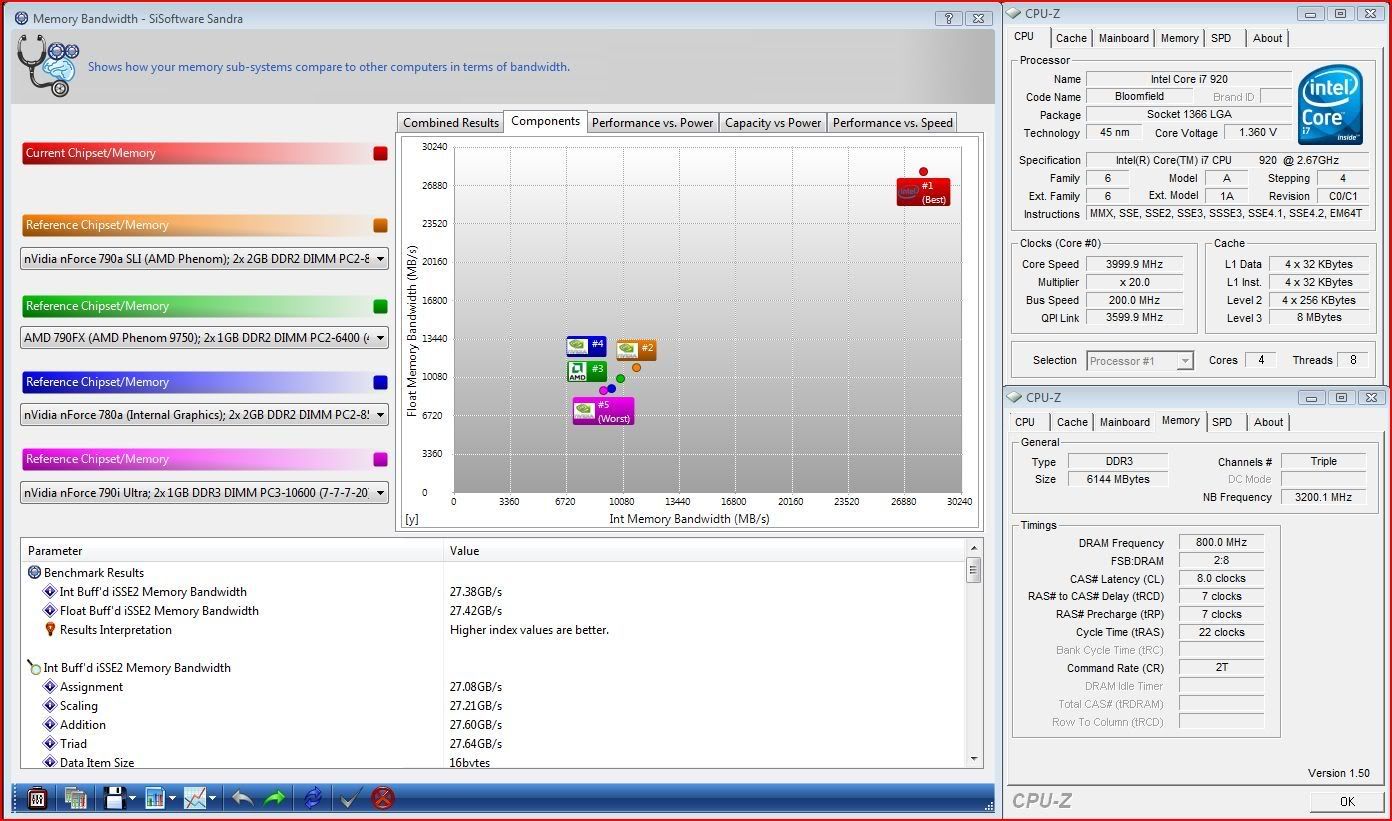This screenshot has width=1392, height=821.
Task: Open the AMD 790FX reference dropdown
Action: (x=204, y=338)
